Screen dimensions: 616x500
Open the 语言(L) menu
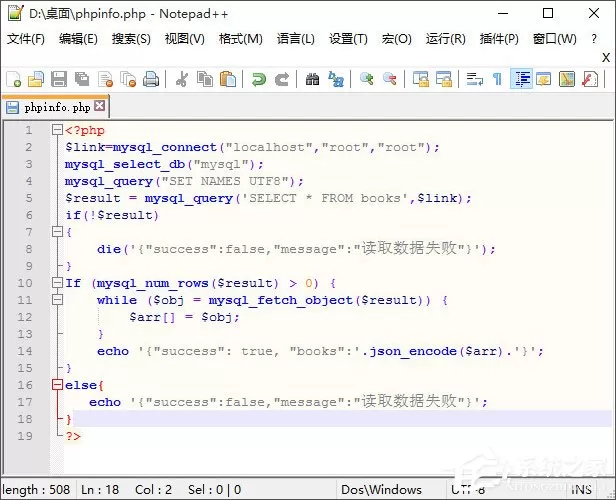click(295, 38)
